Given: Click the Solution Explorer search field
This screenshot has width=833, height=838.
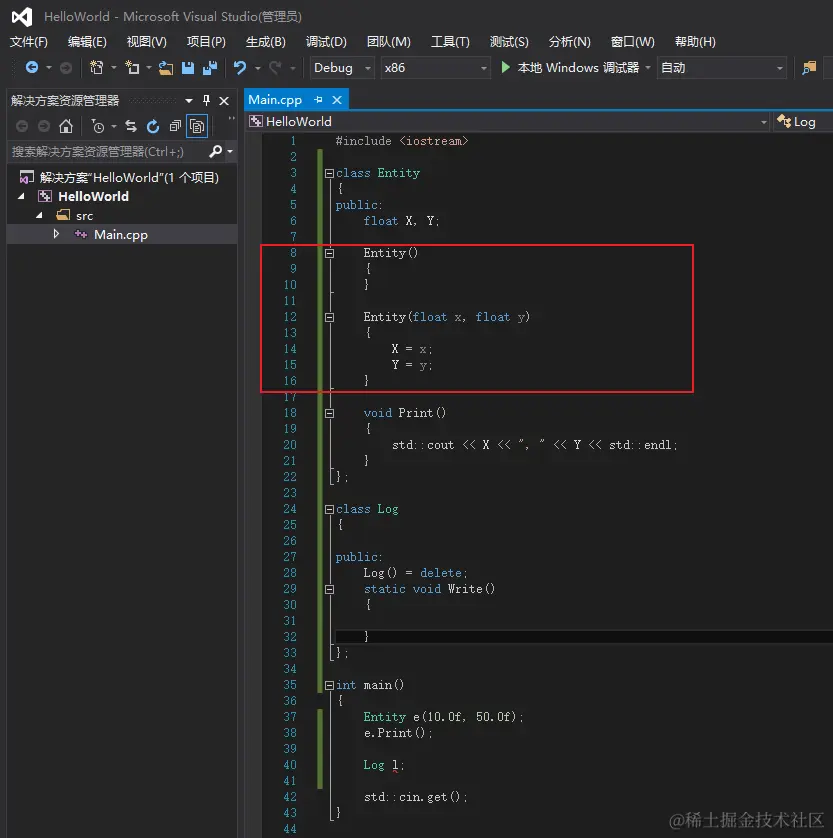Looking at the screenshot, I should coord(107,152).
